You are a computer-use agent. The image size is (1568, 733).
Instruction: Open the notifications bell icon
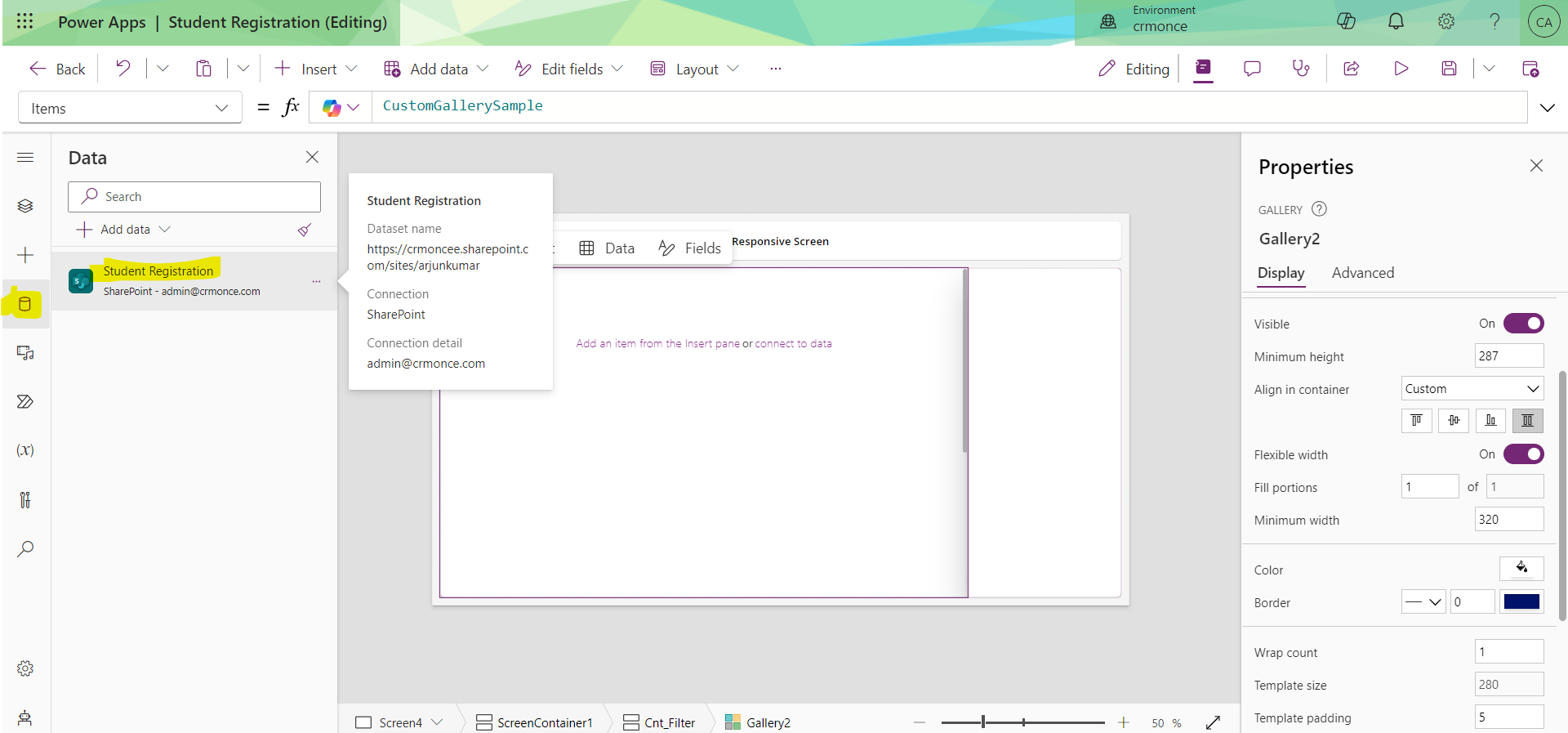point(1396,21)
